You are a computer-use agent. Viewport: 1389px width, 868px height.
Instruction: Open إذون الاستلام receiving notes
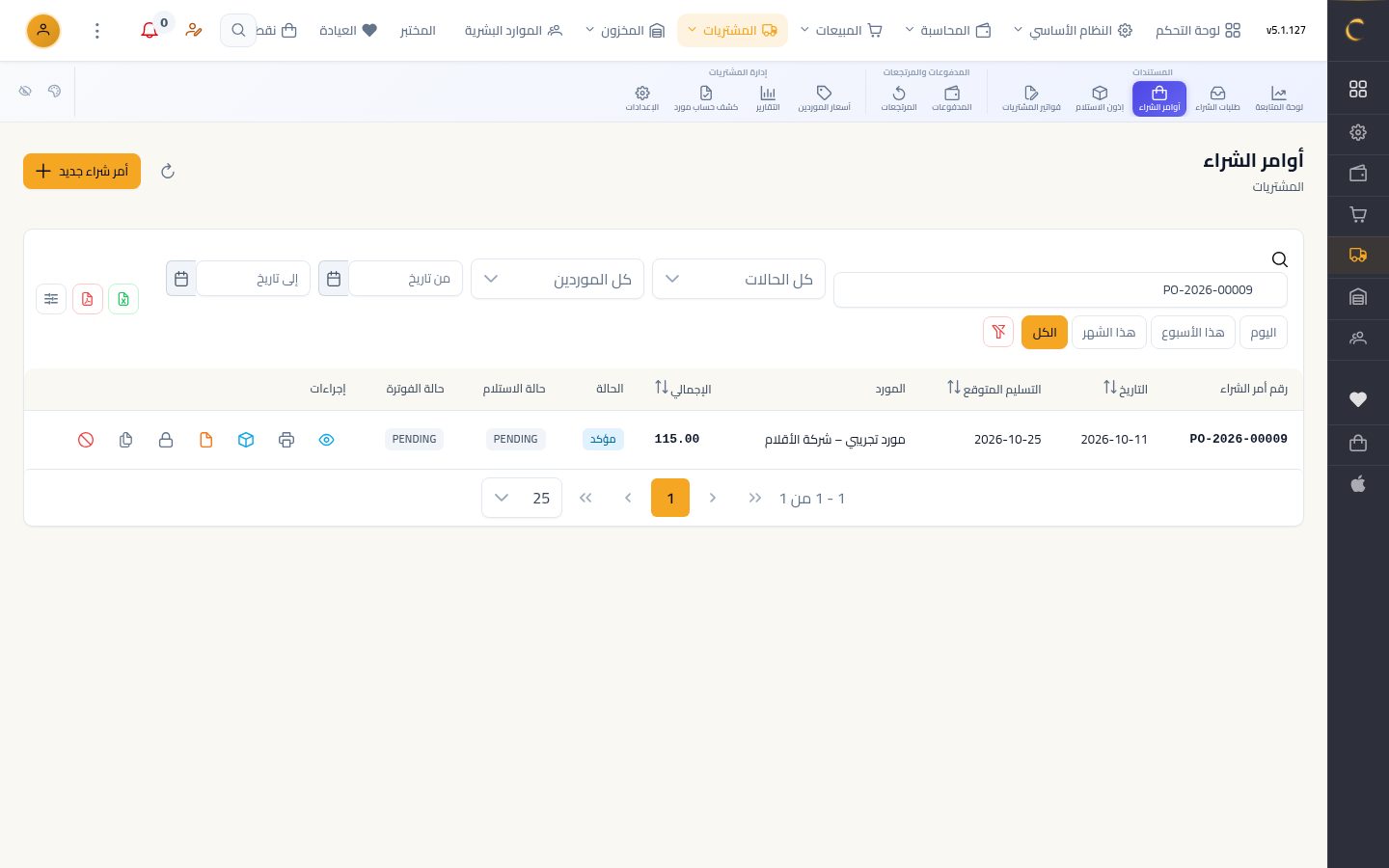pos(1100,98)
